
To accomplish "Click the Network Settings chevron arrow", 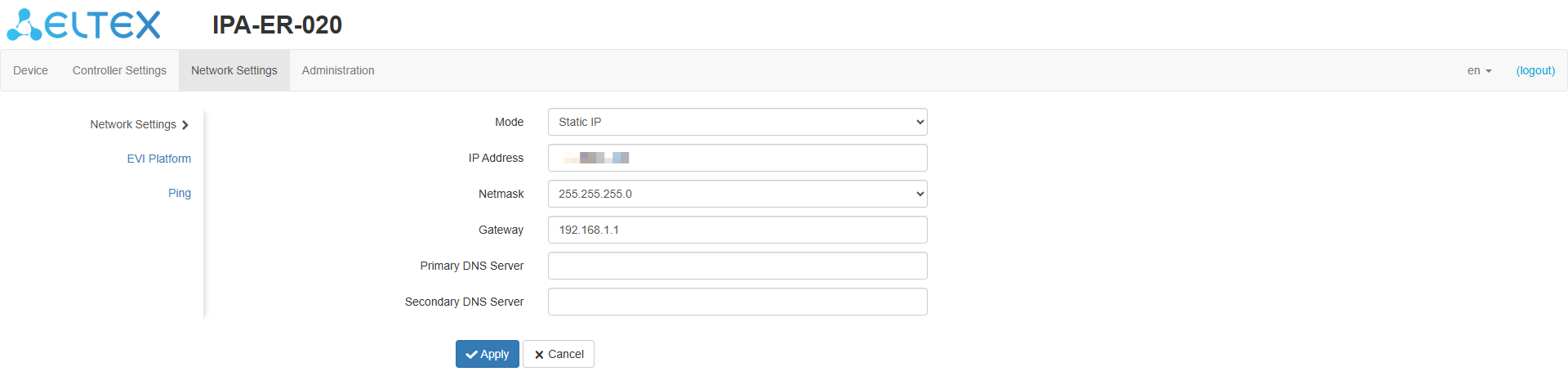I will (x=185, y=125).
